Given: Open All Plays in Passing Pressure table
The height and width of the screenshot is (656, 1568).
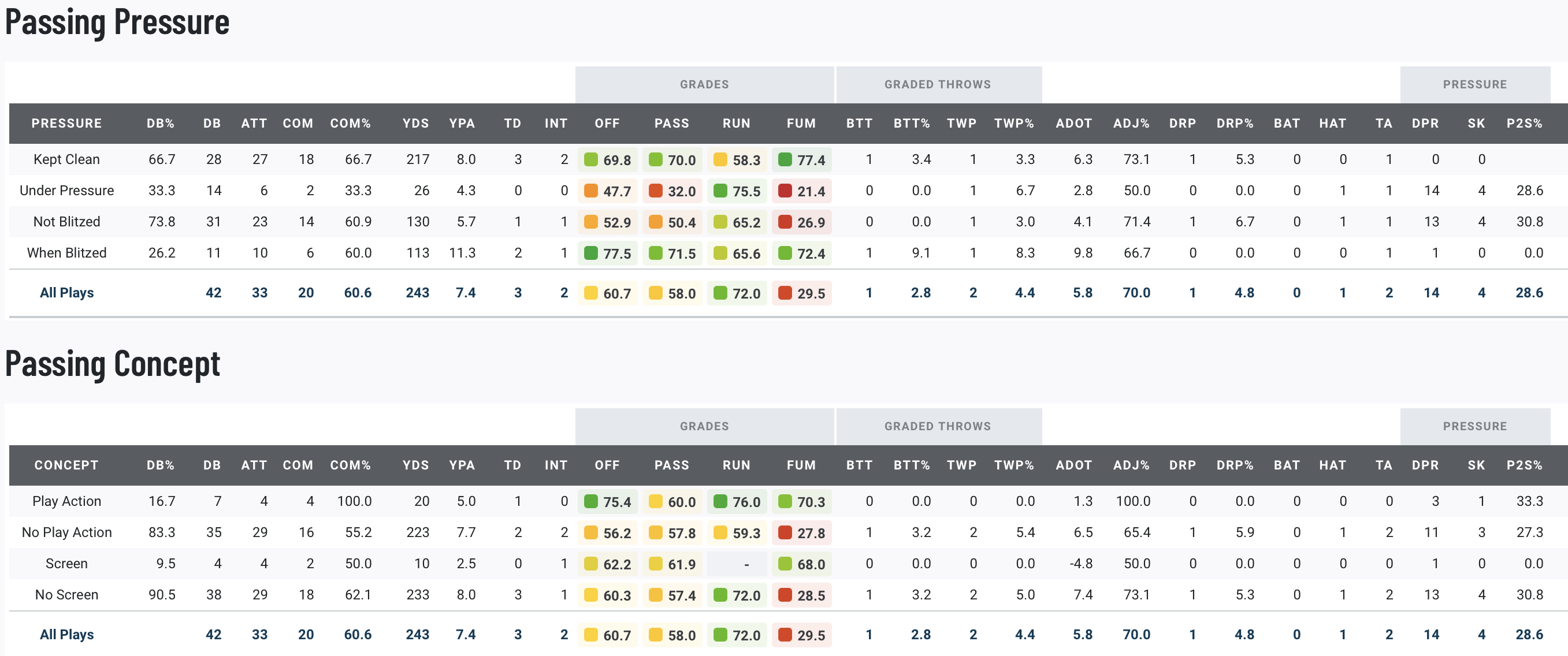Looking at the screenshot, I should [x=66, y=293].
